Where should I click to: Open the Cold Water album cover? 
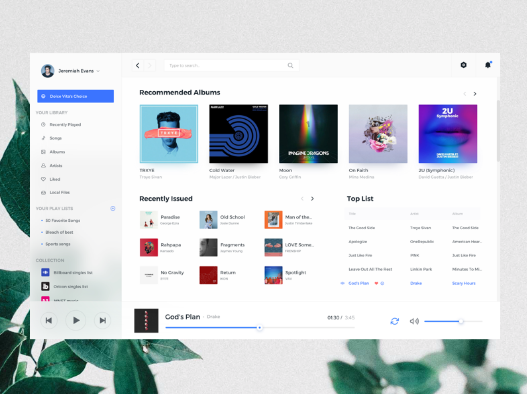pos(239,134)
